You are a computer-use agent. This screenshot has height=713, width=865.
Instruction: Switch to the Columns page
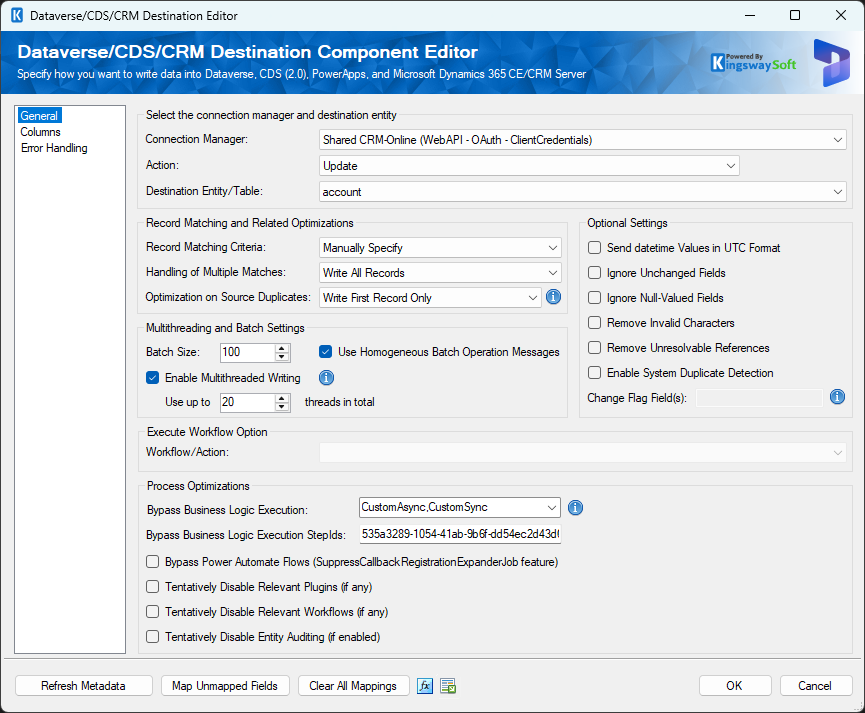40,131
